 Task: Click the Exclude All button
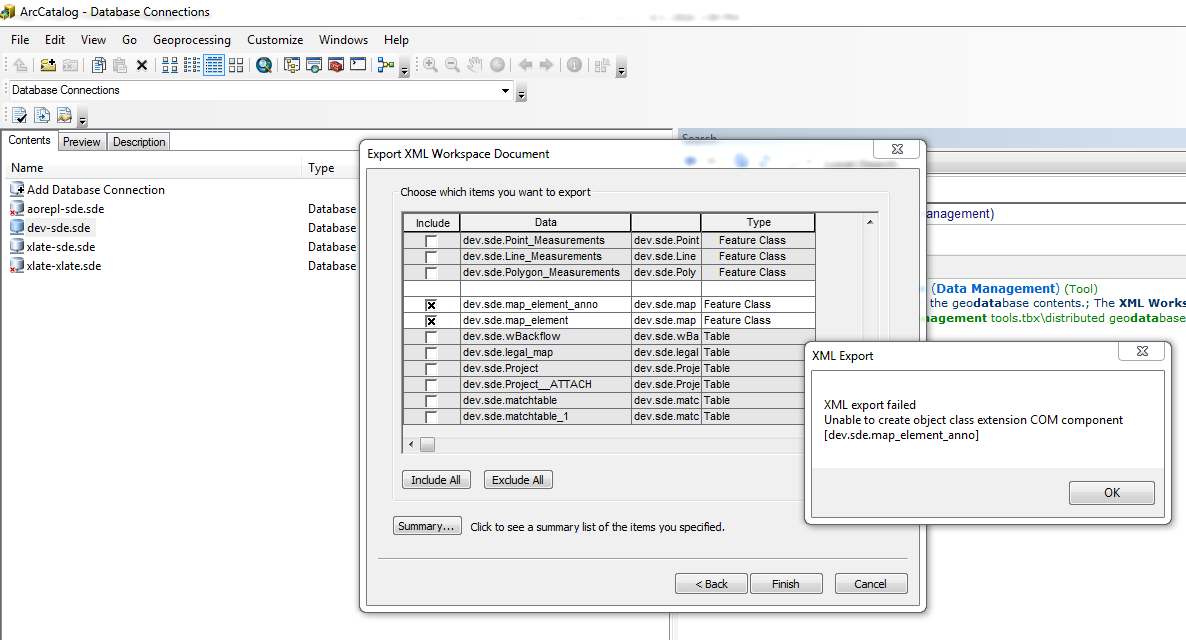click(x=517, y=480)
